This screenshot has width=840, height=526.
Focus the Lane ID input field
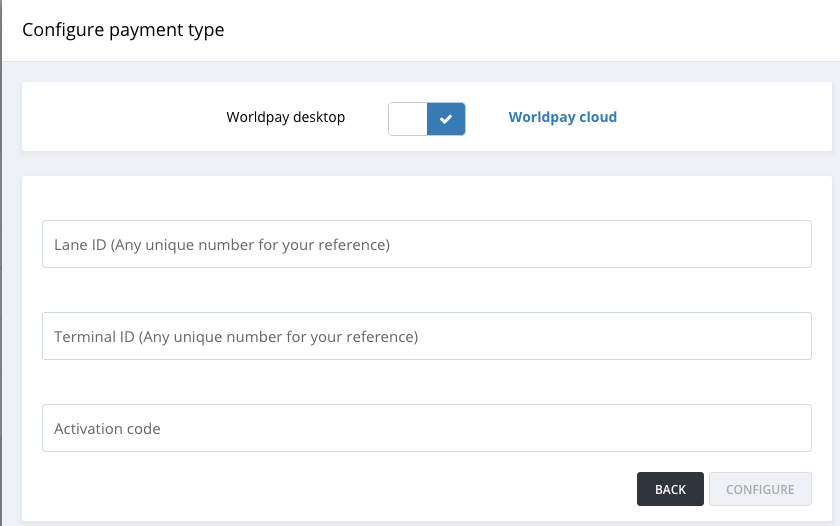pos(426,244)
